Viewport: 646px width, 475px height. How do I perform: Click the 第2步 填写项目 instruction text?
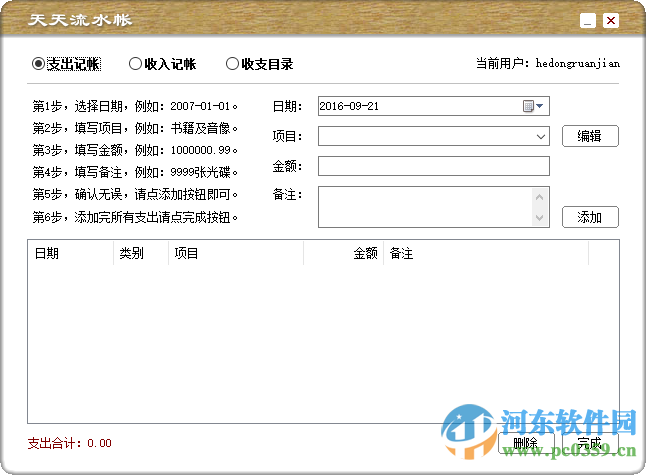pos(135,128)
